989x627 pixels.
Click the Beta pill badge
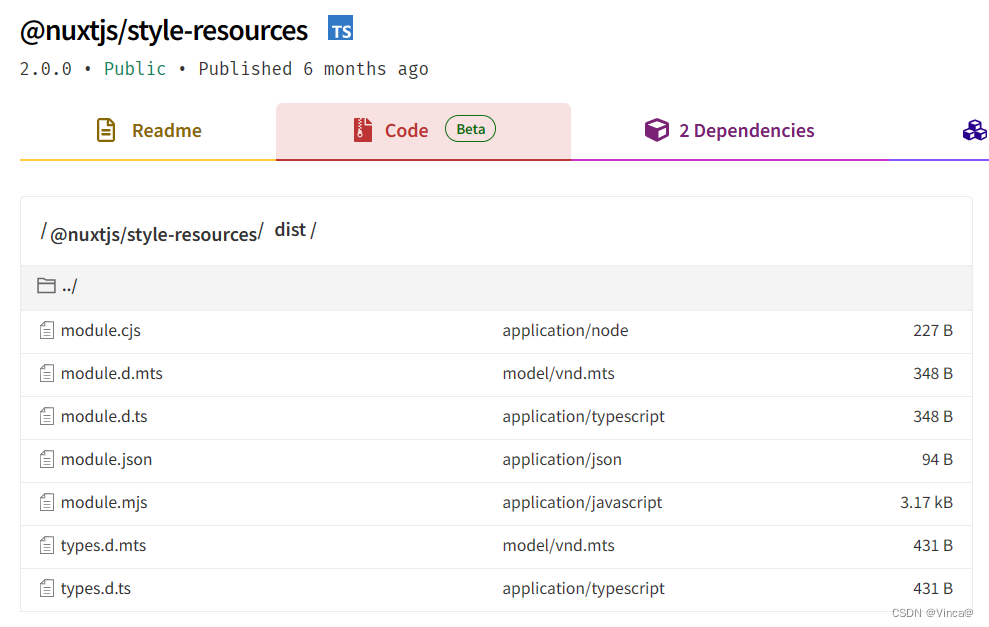pyautogui.click(x=470, y=128)
